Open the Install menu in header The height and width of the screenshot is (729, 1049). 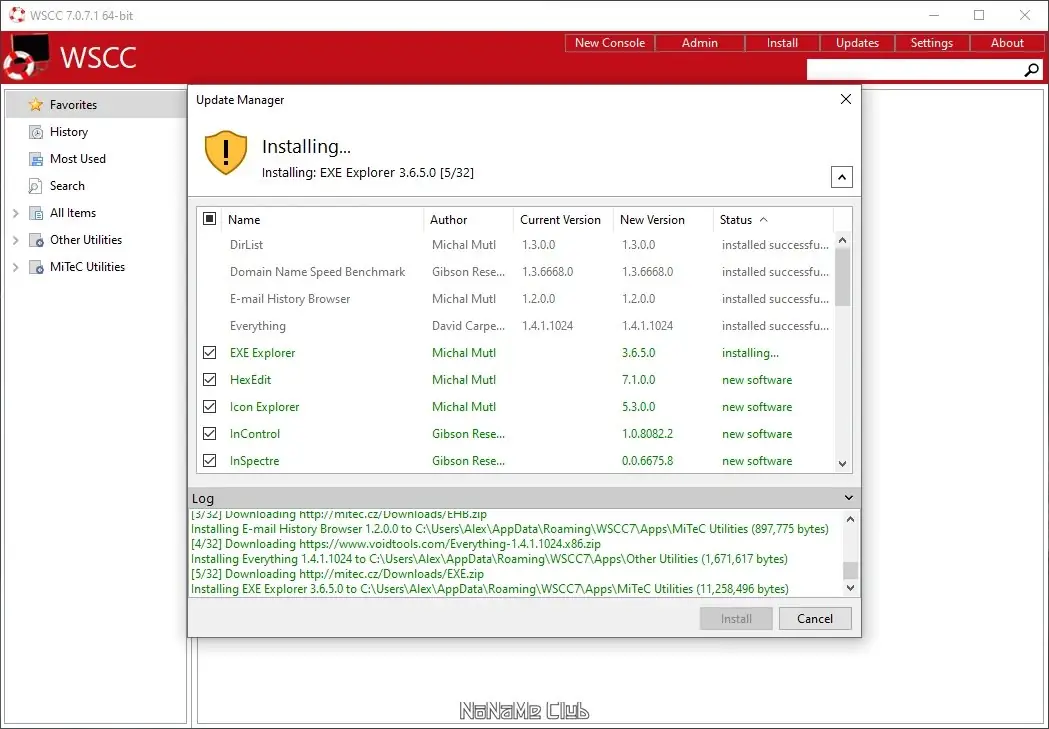point(782,43)
